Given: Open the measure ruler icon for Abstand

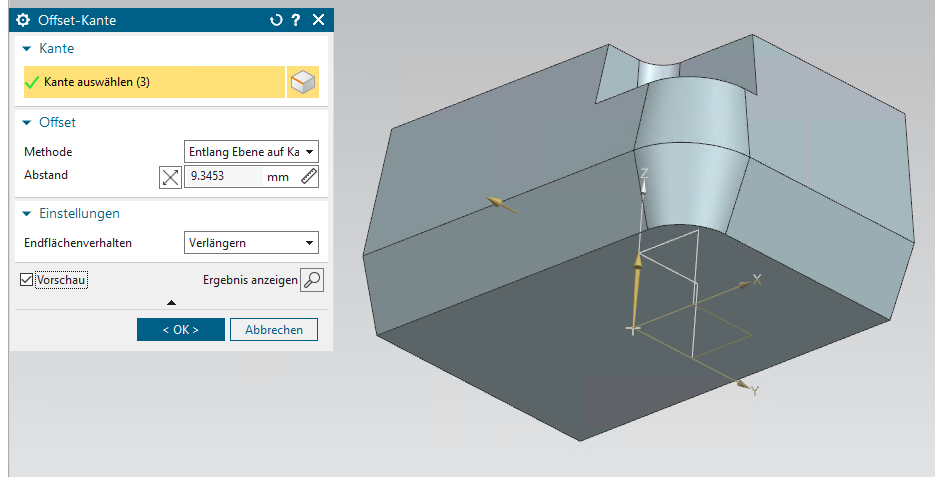Looking at the screenshot, I should click(308, 176).
